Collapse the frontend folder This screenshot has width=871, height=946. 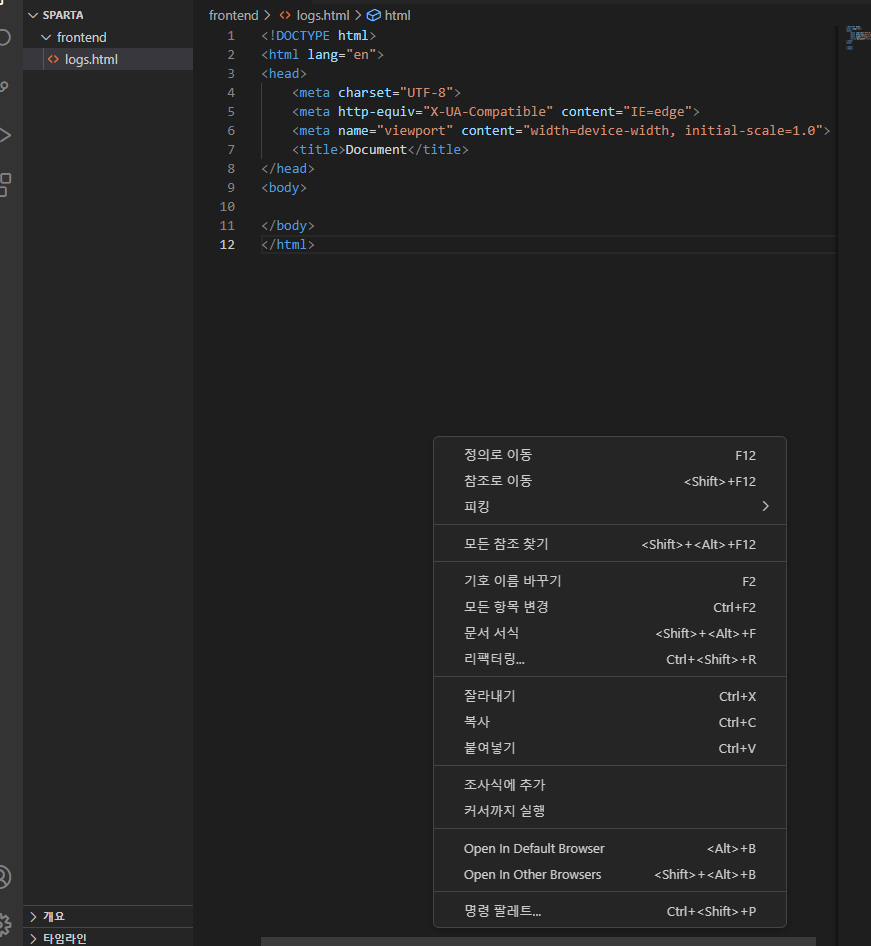(x=46, y=37)
